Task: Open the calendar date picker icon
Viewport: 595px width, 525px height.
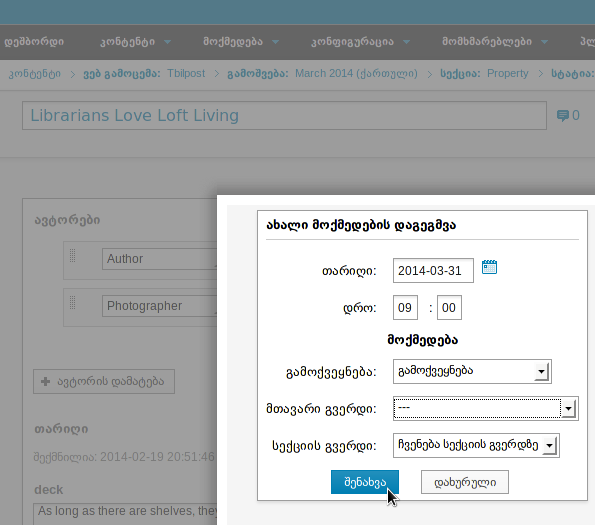Action: (489, 267)
